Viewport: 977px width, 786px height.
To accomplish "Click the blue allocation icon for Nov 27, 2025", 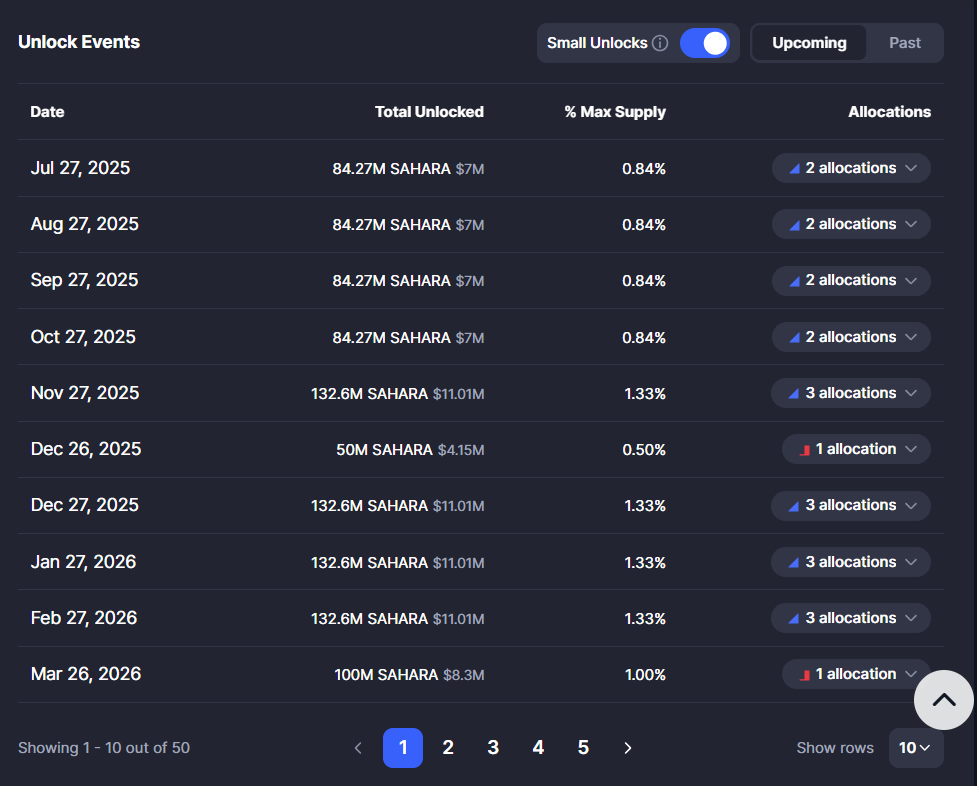I will [793, 394].
